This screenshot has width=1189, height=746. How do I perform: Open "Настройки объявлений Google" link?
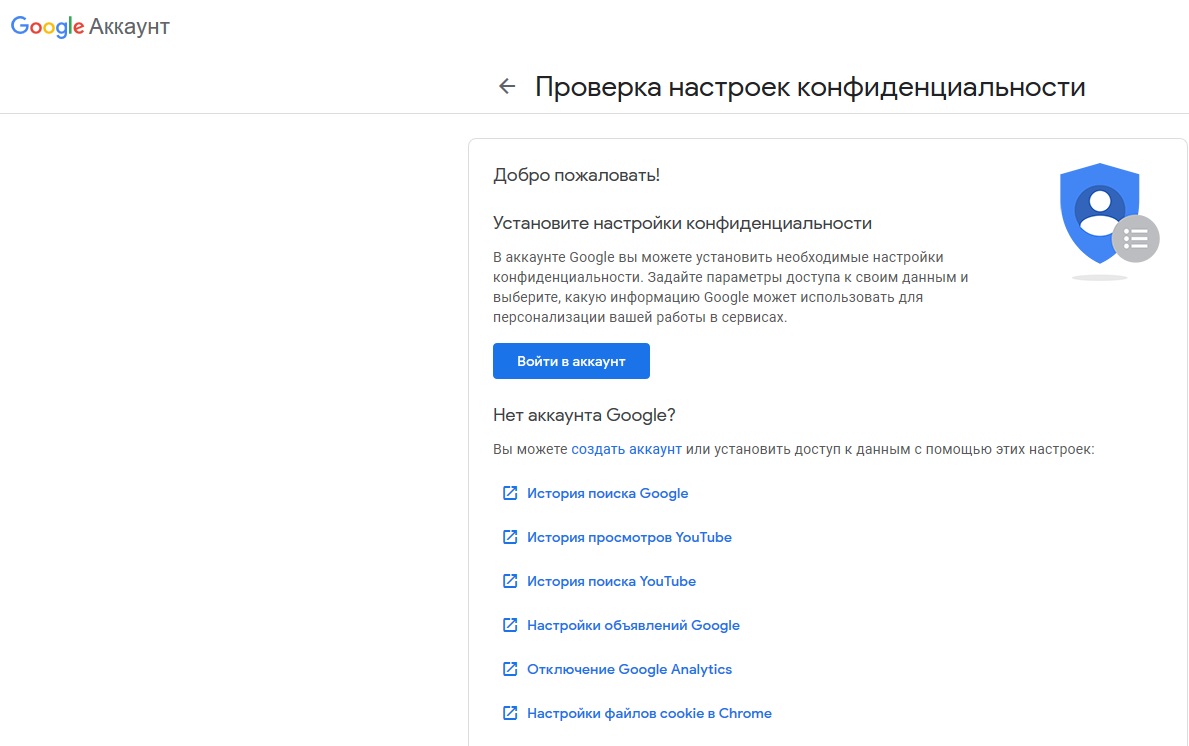coord(633,625)
